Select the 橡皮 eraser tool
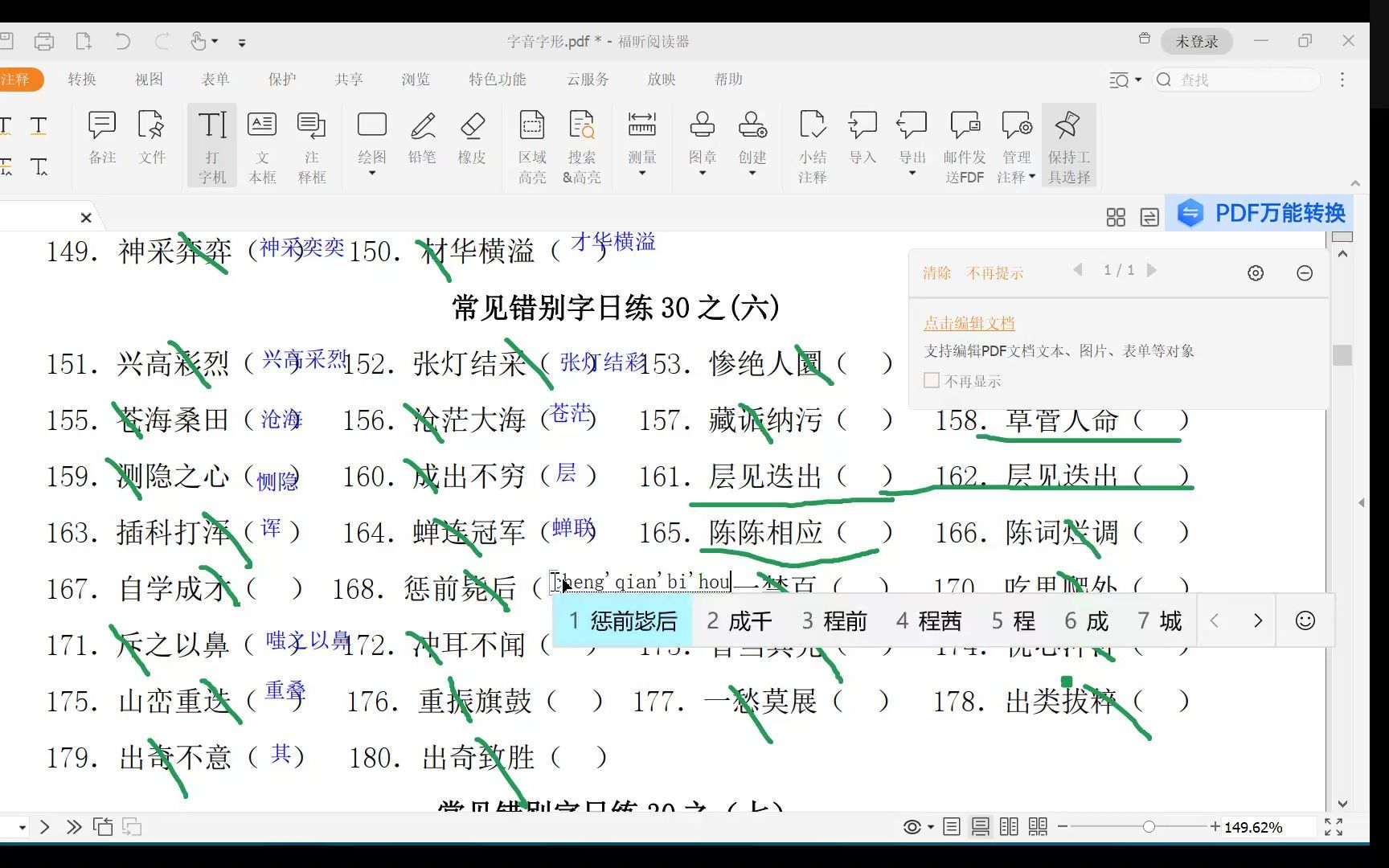 (472, 137)
